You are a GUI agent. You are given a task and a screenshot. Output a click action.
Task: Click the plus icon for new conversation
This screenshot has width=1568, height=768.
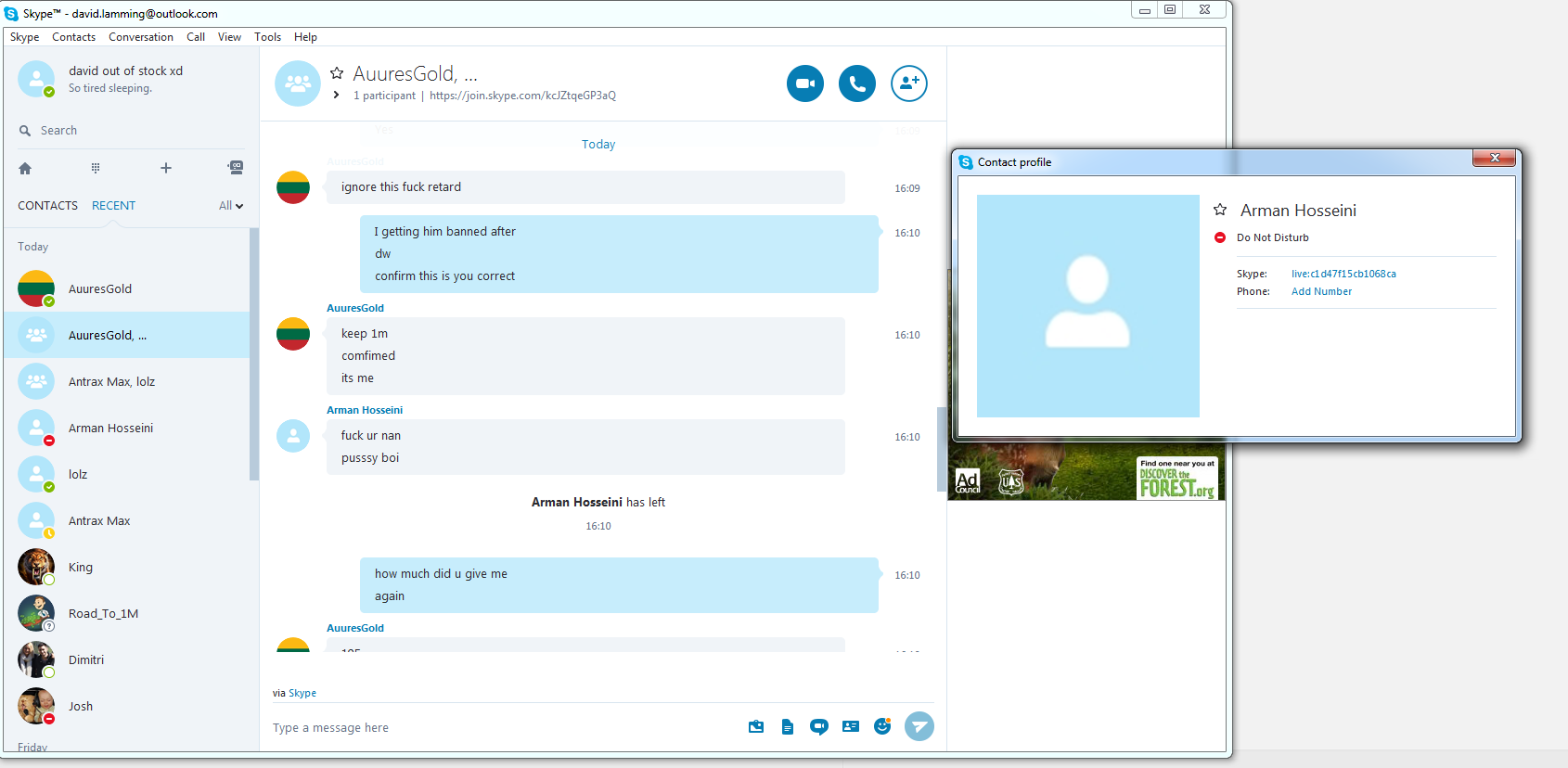click(166, 168)
